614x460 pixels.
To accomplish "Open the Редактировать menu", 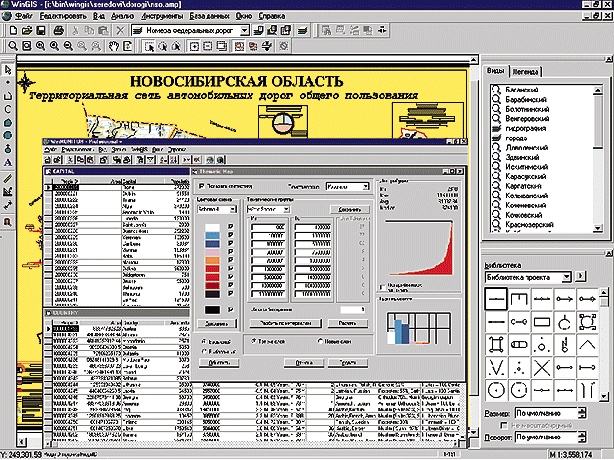I will point(63,16).
